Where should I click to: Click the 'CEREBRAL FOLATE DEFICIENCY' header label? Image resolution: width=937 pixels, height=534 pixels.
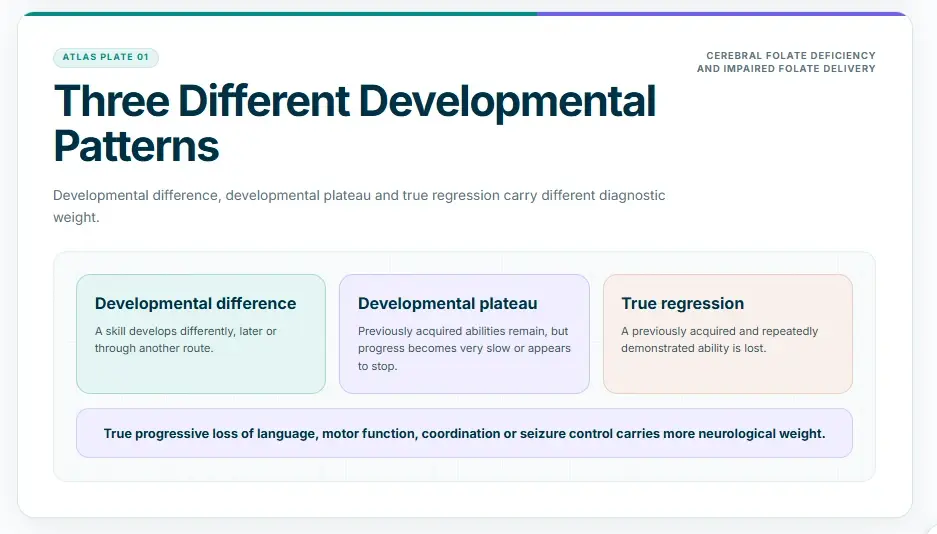791,56
